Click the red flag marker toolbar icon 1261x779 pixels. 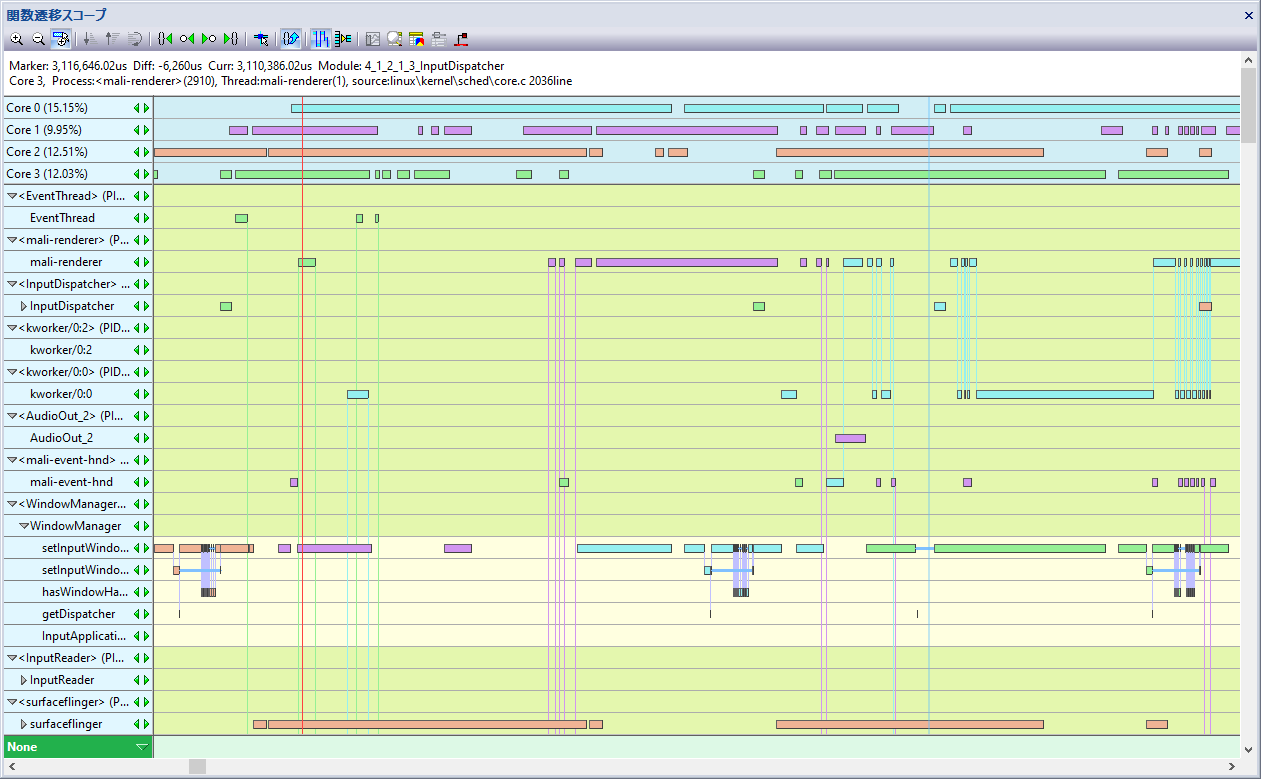tap(461, 39)
